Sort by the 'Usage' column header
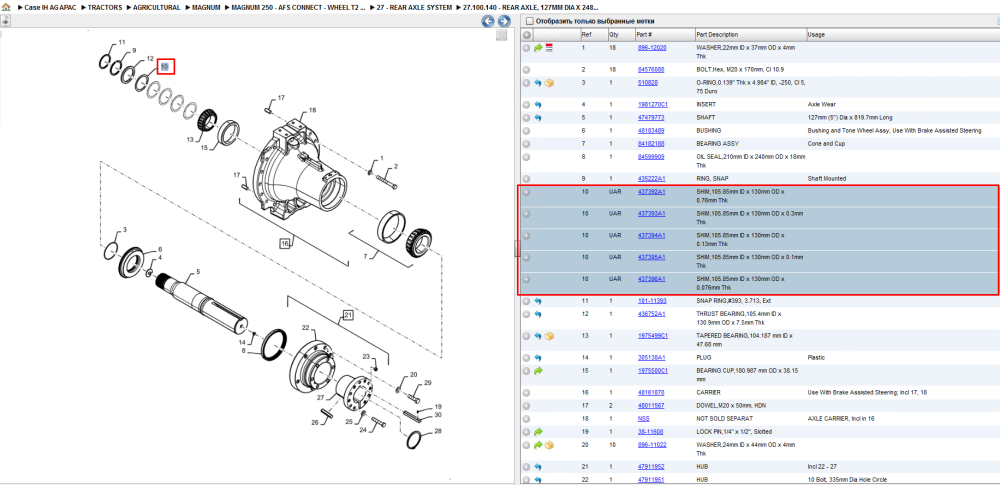The image size is (1000, 485). click(816, 34)
